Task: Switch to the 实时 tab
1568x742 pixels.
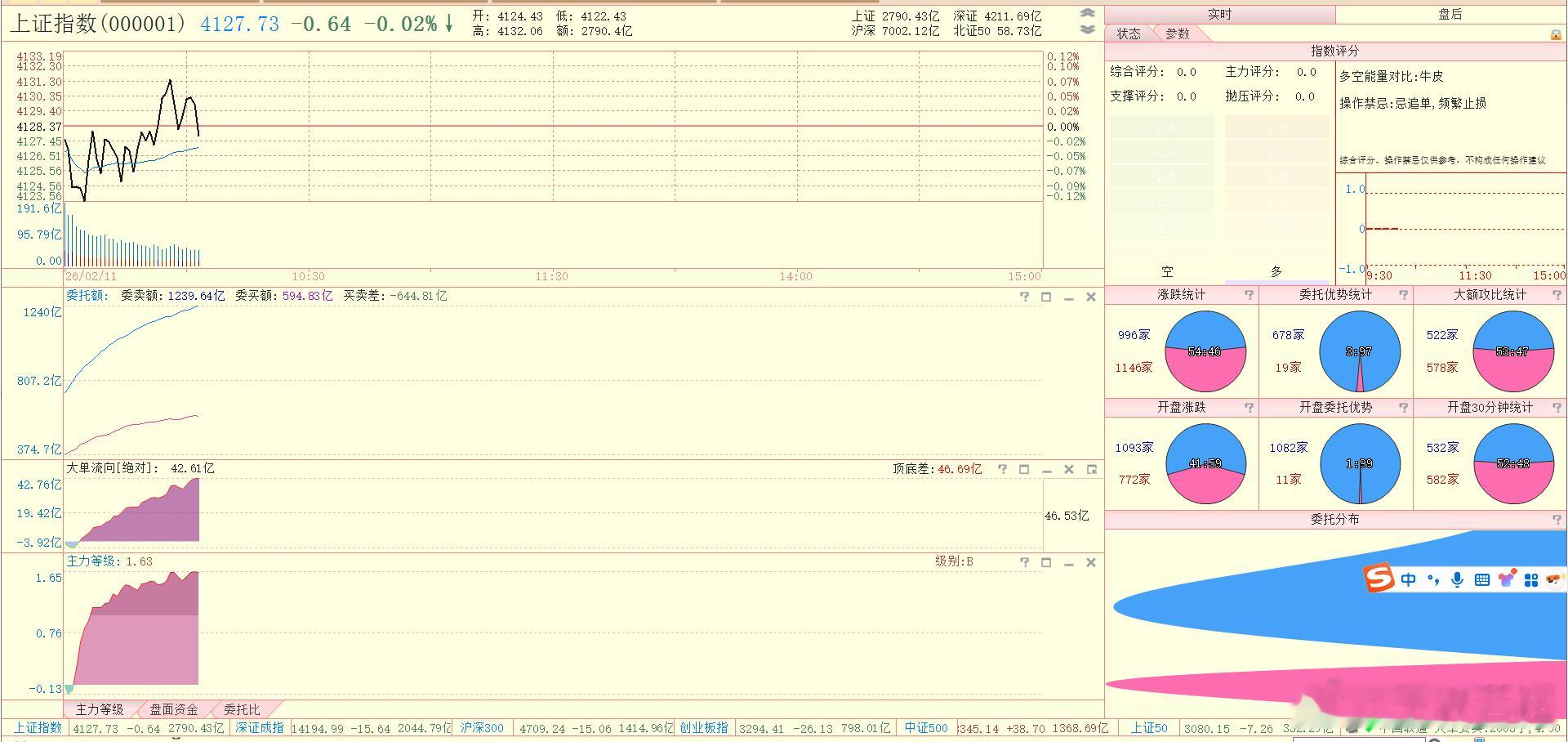Action: tap(1219, 15)
